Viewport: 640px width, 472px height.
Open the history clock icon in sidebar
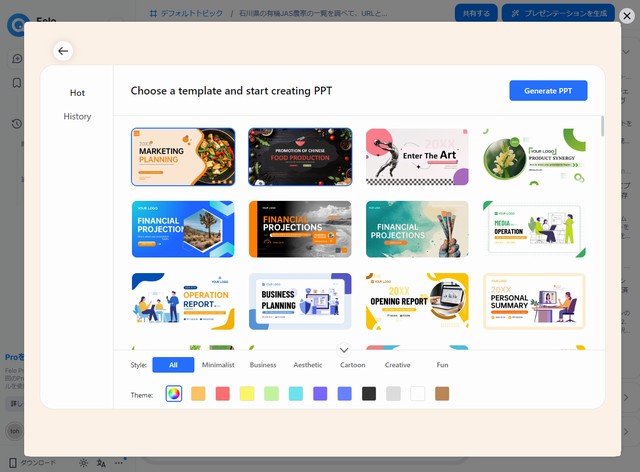click(x=17, y=123)
